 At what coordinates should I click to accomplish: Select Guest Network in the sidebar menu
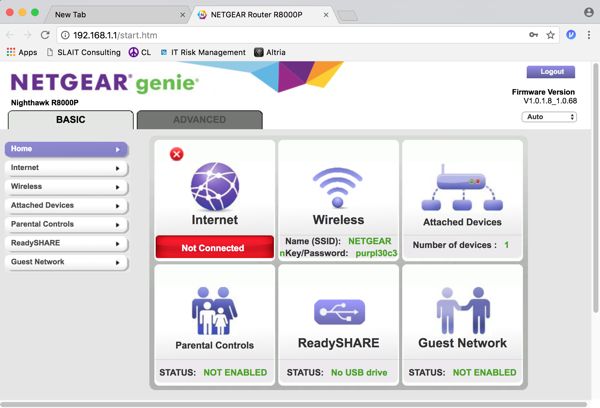tap(66, 262)
